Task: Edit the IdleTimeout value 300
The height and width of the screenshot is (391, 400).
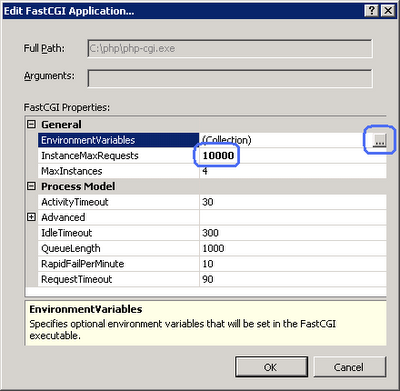Action: pos(293,233)
